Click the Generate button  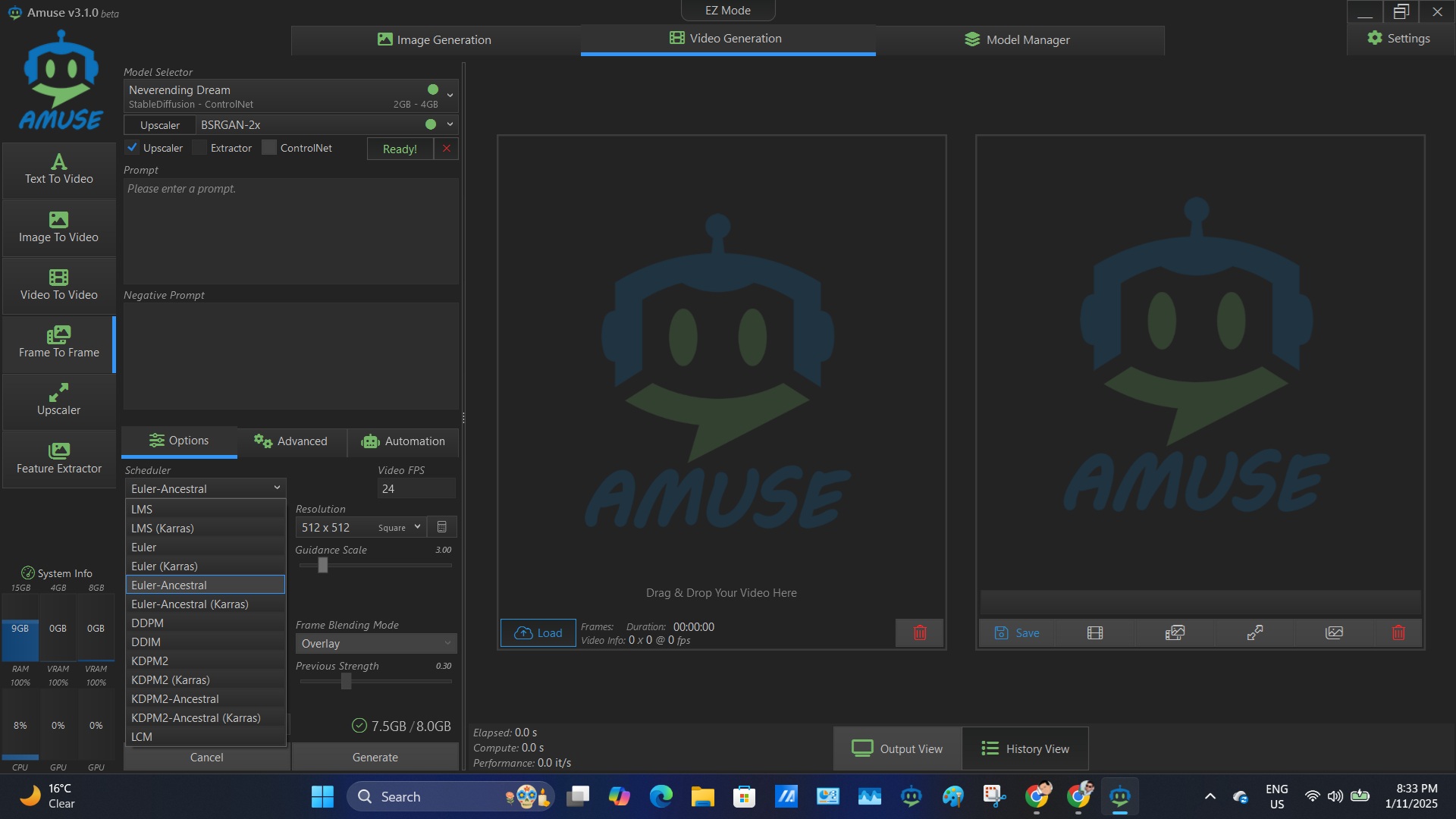[375, 757]
